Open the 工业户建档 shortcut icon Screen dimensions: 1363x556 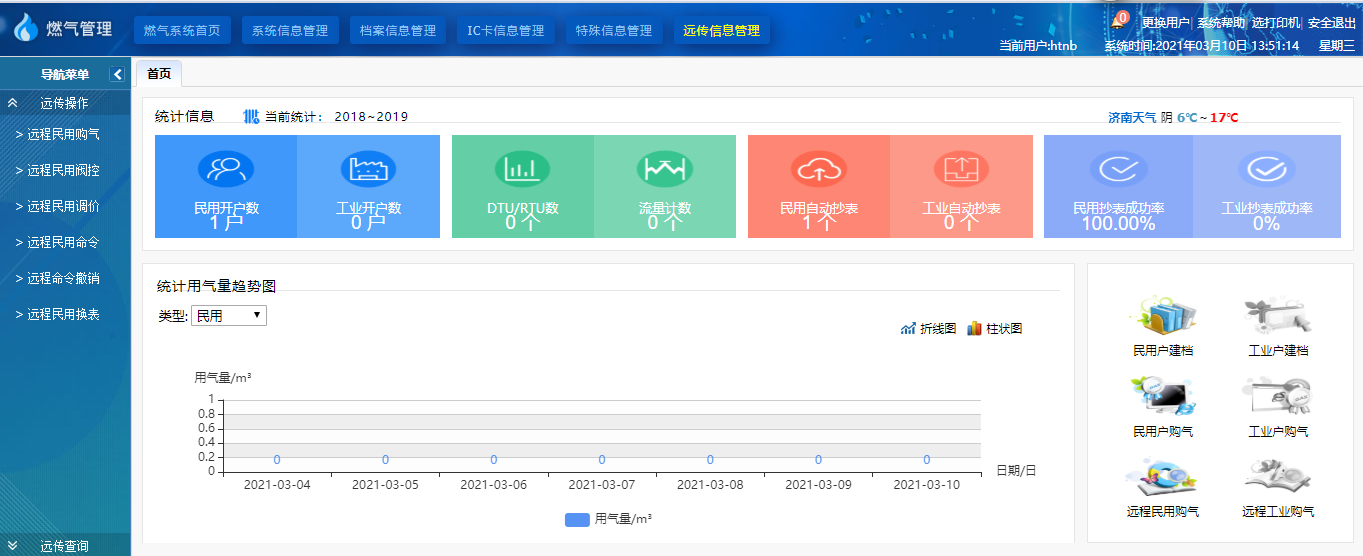[1278, 318]
